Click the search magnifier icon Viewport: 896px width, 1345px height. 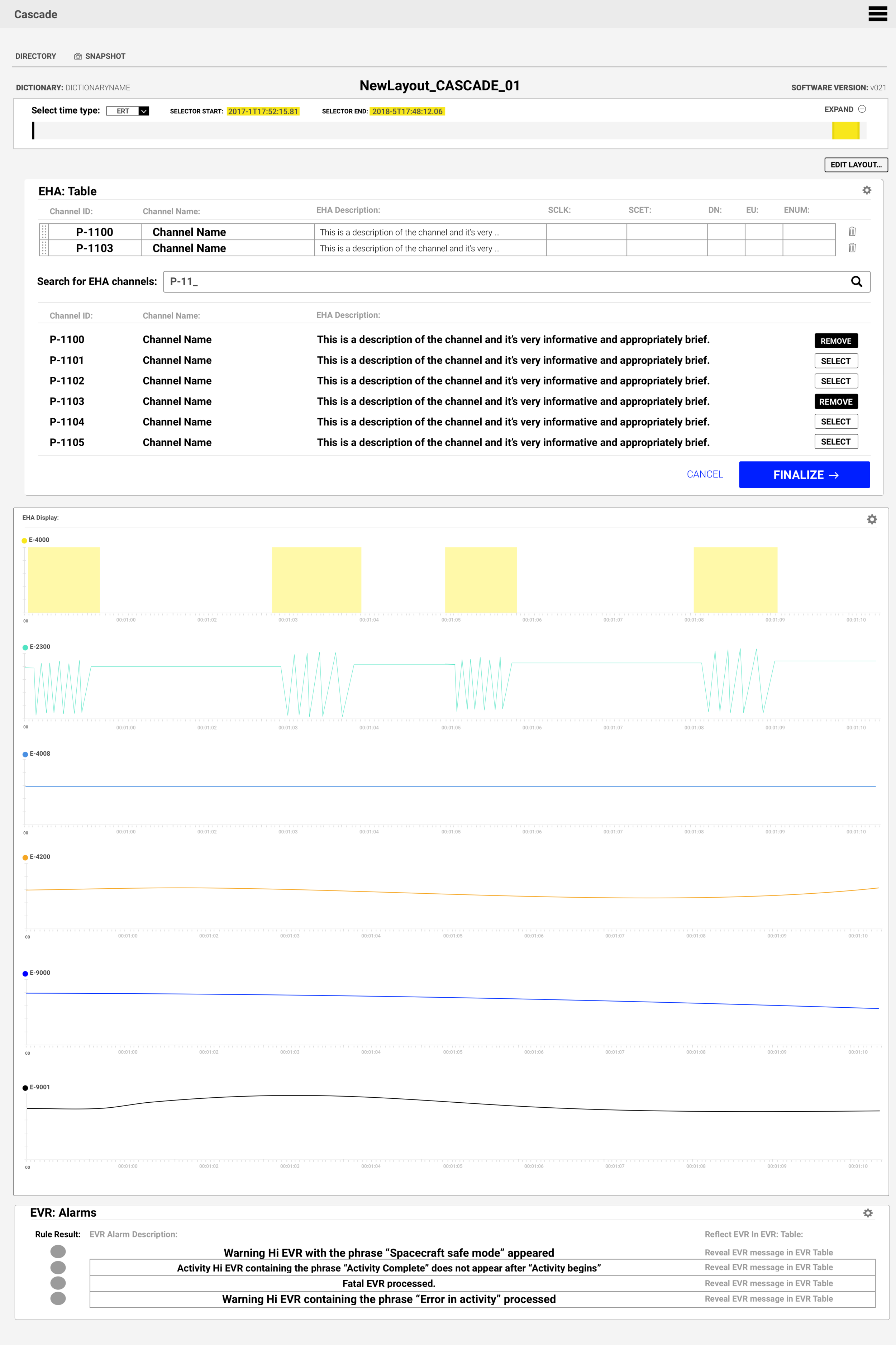point(856,281)
